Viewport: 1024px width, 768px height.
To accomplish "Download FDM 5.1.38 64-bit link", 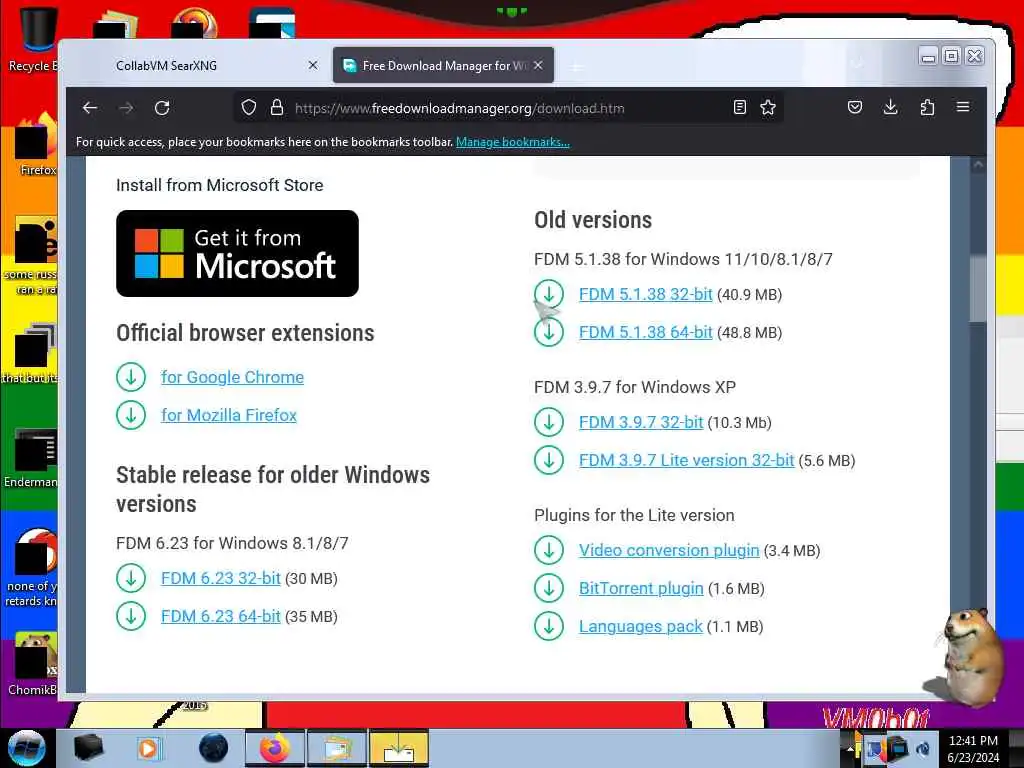I will click(x=645, y=332).
